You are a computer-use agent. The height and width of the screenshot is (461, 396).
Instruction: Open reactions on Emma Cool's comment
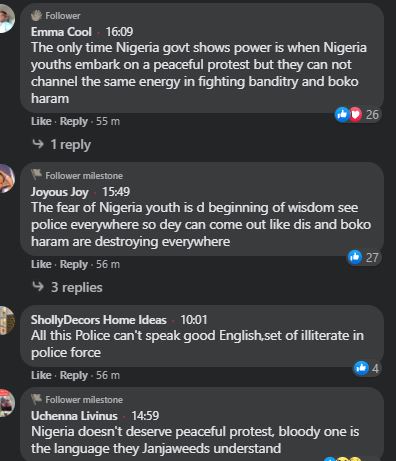tap(357, 115)
